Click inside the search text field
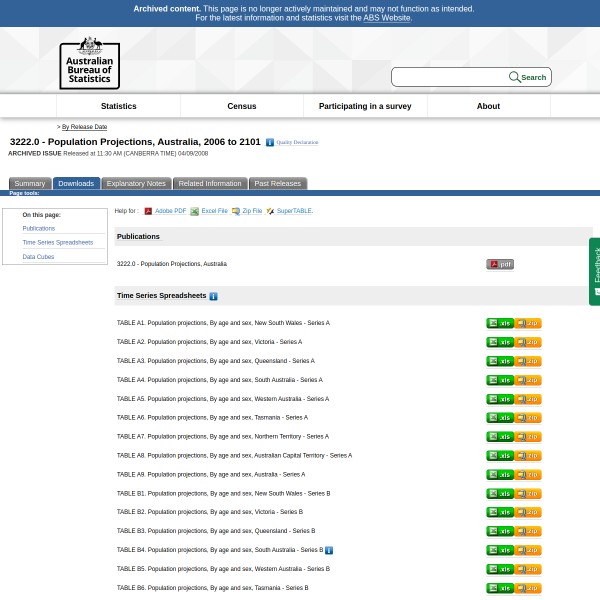This screenshot has height=600, width=600. tap(450, 77)
